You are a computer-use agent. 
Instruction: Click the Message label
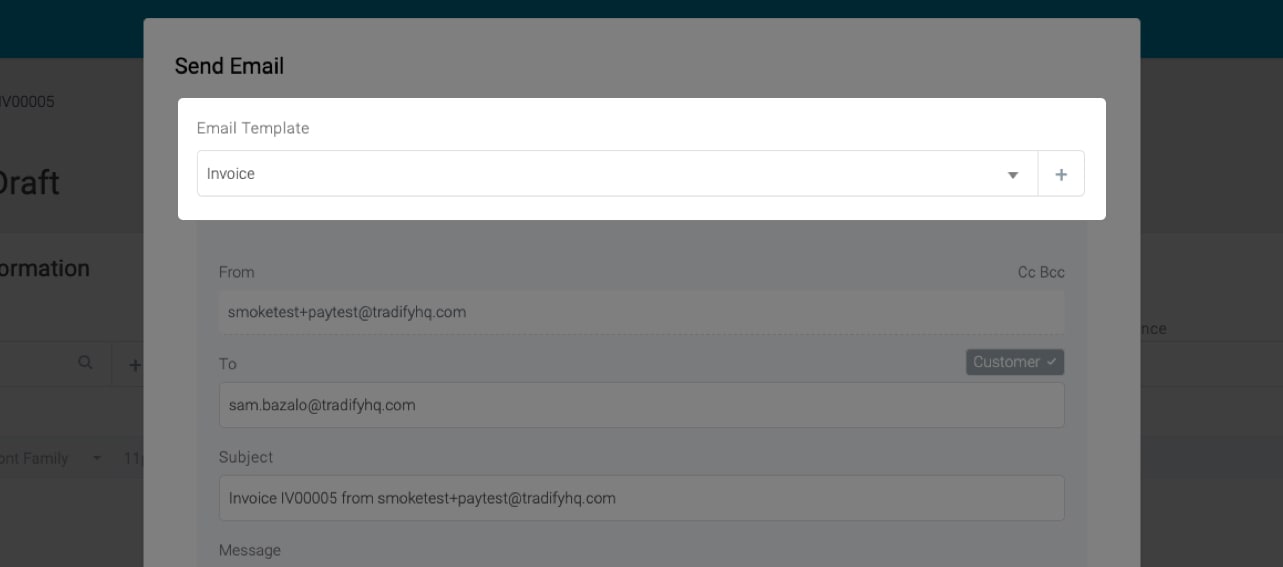click(x=250, y=550)
